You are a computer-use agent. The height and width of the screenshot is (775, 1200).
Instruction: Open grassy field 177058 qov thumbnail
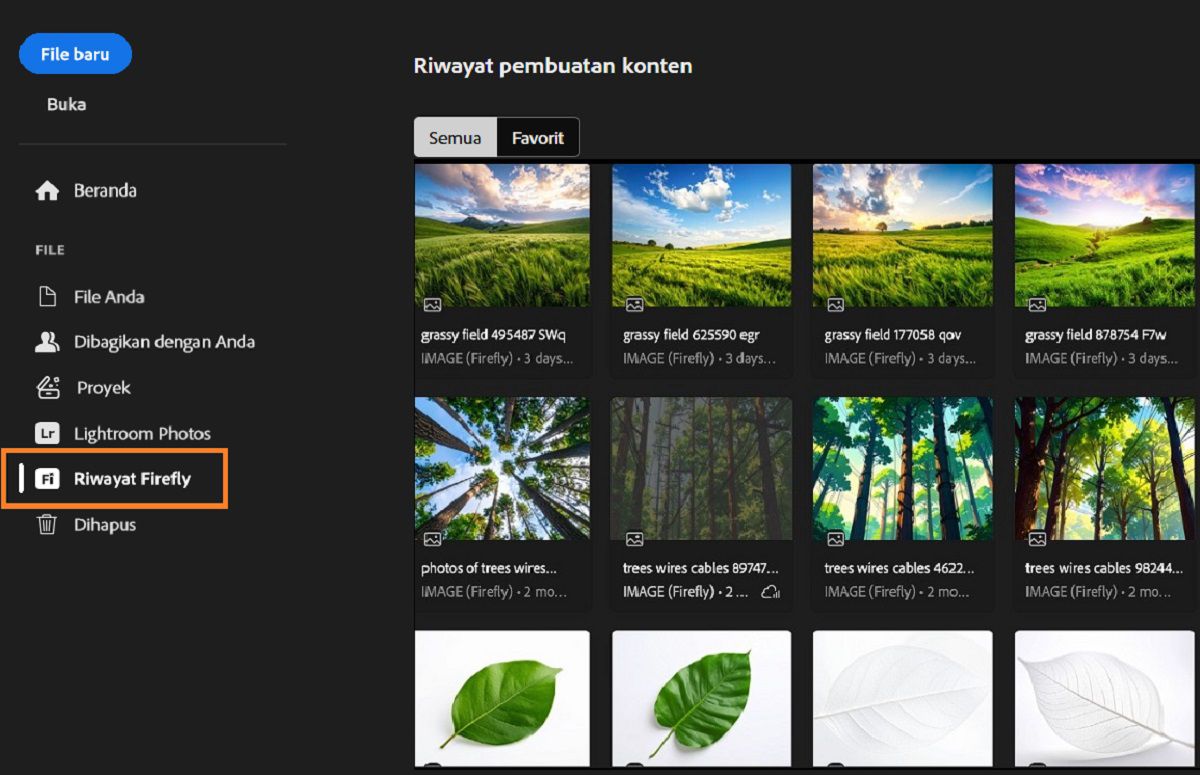(903, 236)
